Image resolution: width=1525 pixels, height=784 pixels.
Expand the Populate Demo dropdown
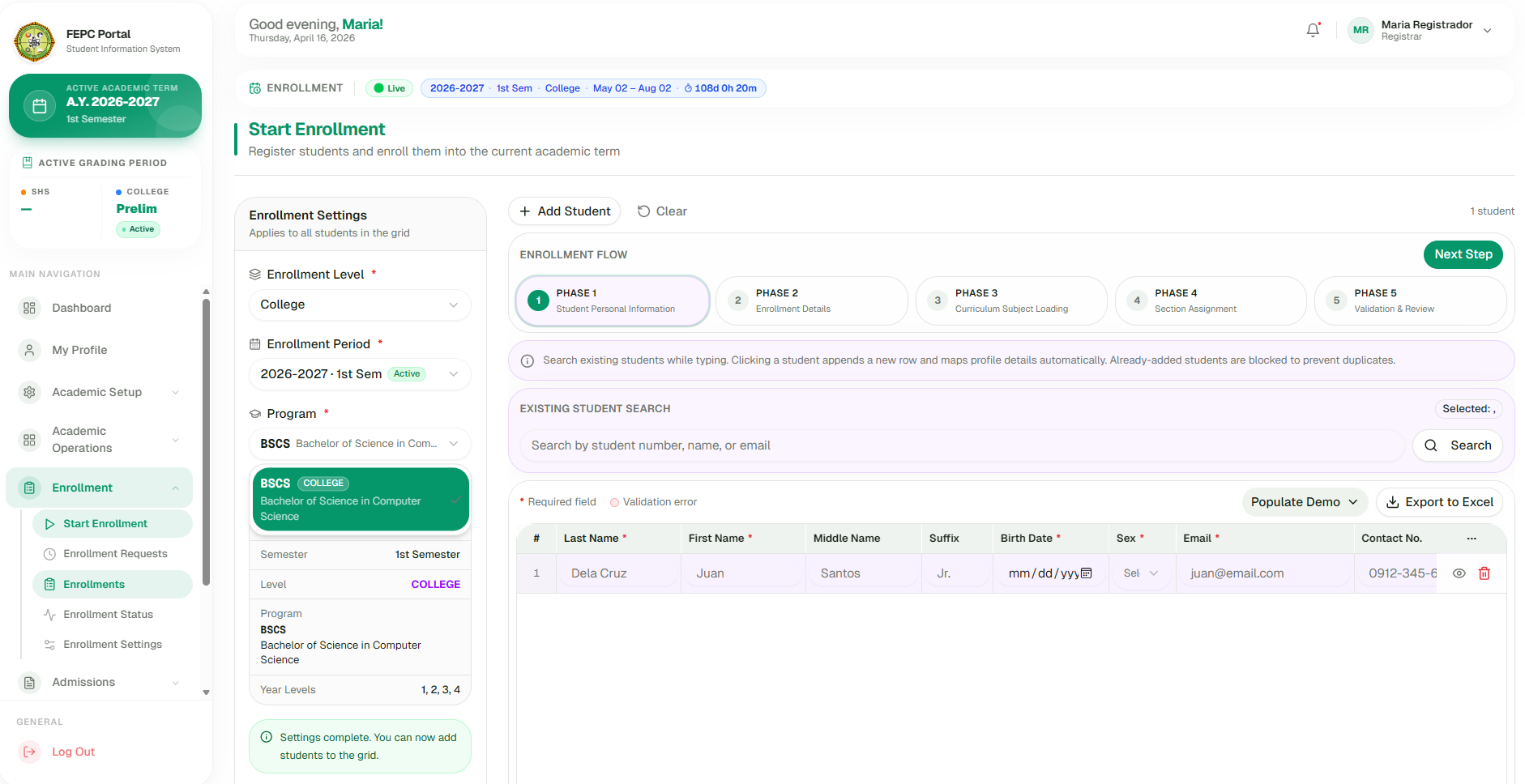coord(1304,502)
